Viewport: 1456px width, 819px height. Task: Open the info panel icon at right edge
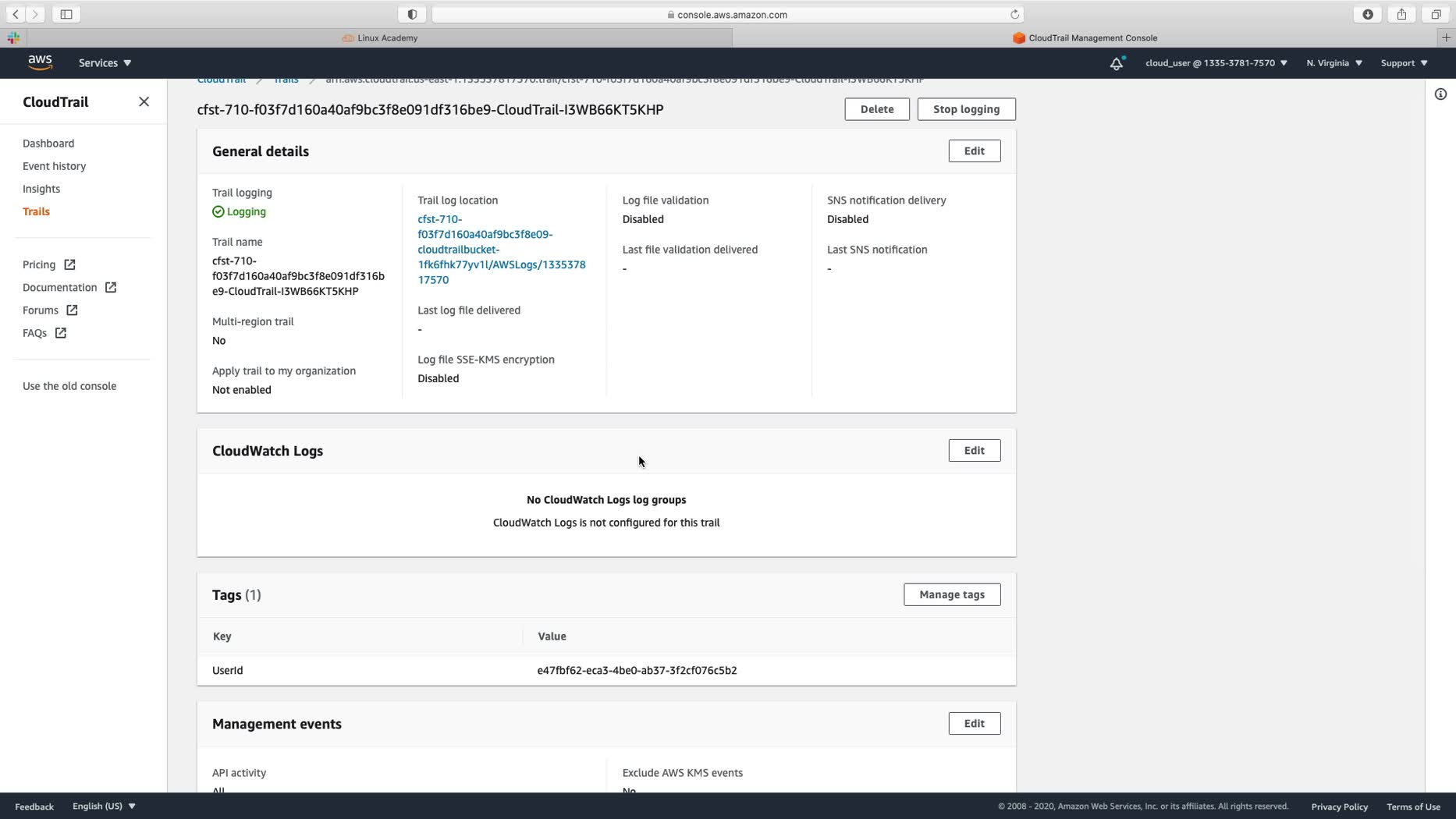[x=1440, y=94]
